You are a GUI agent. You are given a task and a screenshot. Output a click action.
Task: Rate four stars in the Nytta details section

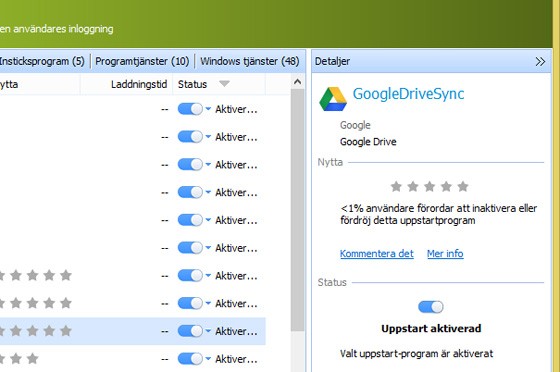[446, 186]
